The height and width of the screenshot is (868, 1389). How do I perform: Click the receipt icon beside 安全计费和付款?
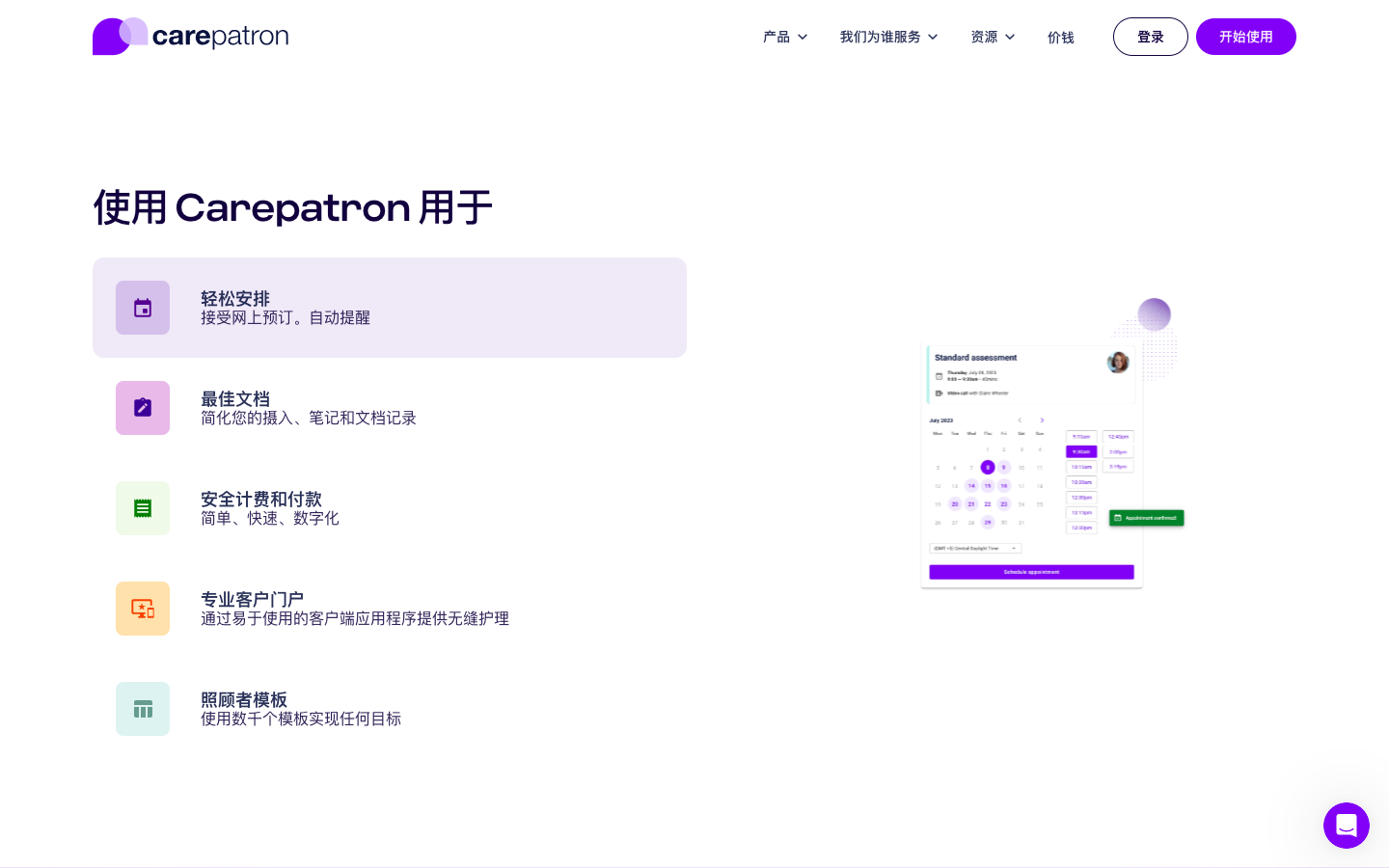[x=143, y=508]
